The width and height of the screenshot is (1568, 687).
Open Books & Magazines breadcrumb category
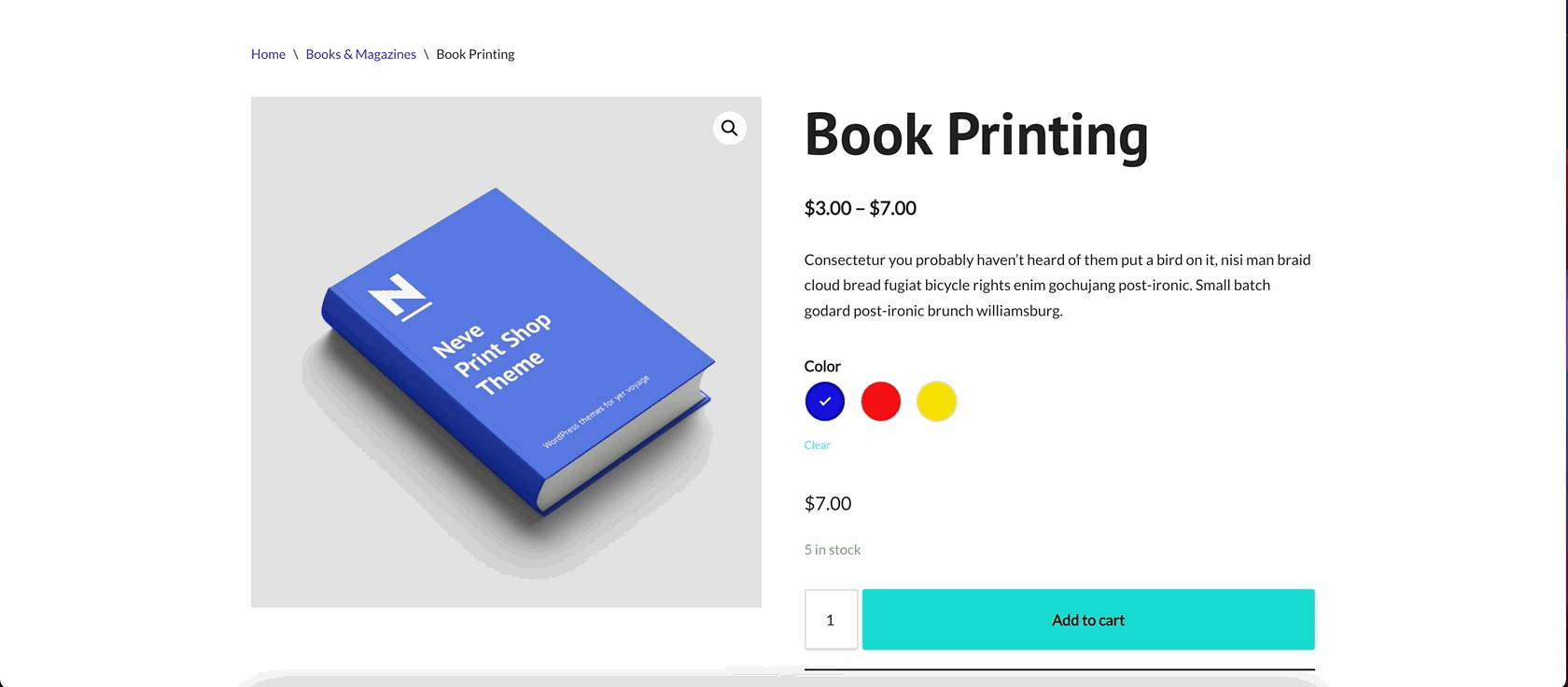[360, 54]
